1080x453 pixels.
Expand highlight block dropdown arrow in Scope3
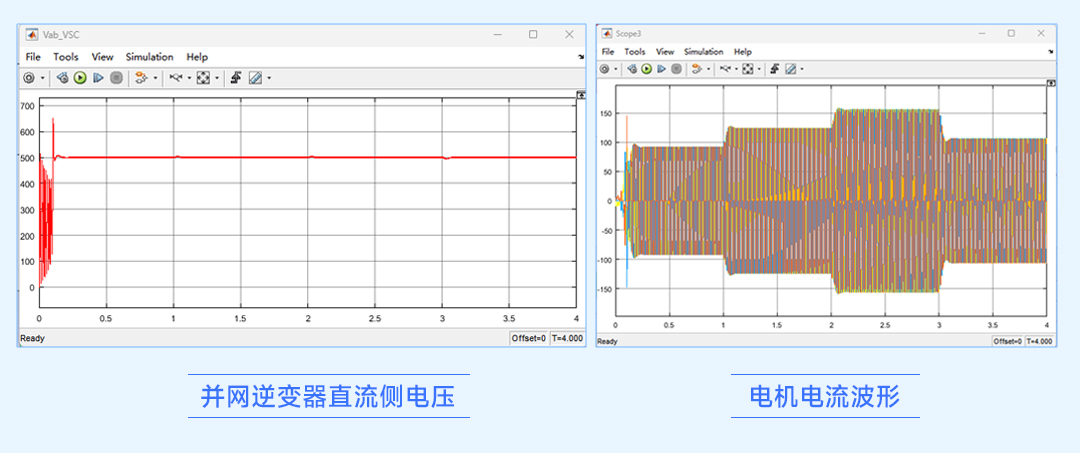point(708,70)
